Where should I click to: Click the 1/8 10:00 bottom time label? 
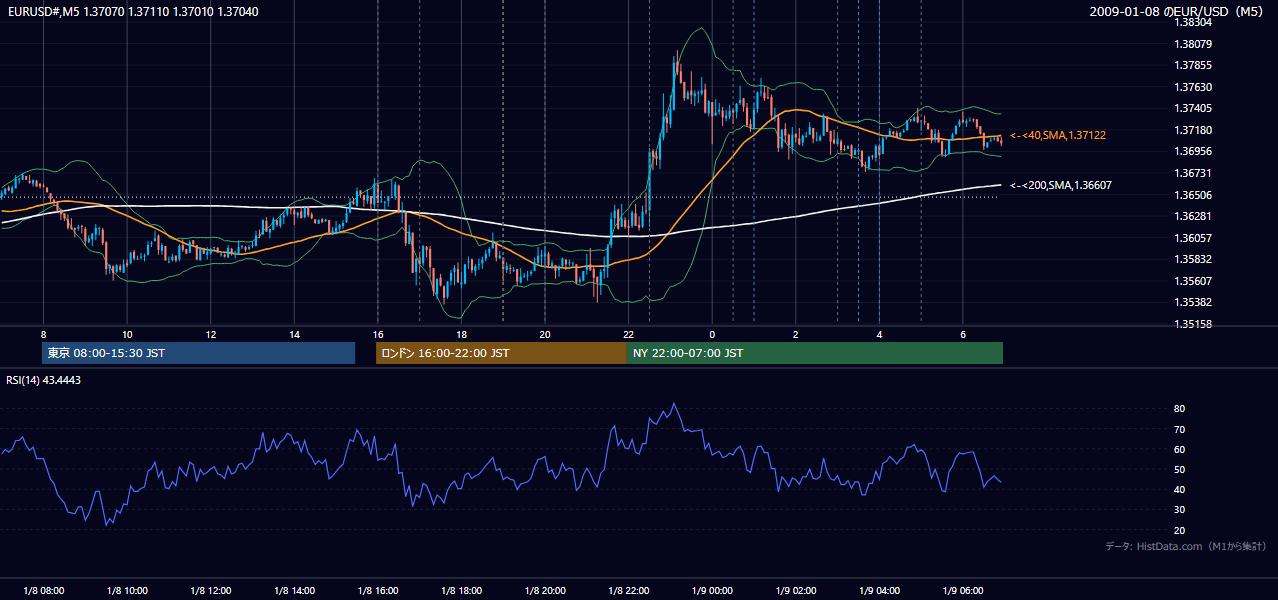127,591
